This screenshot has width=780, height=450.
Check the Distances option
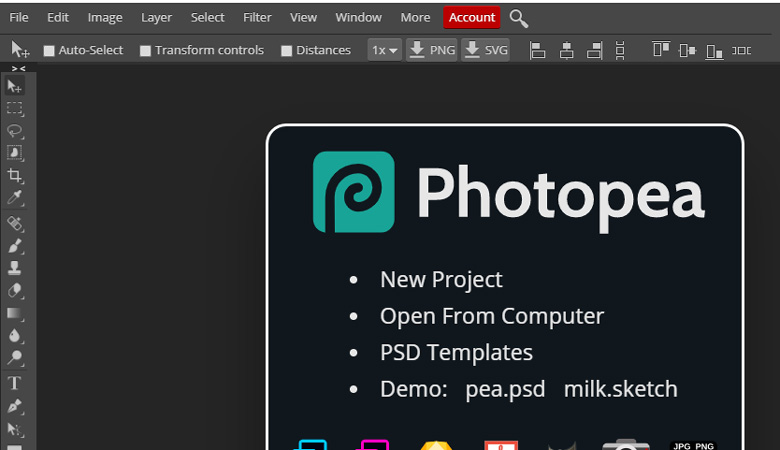pyautogui.click(x=286, y=51)
